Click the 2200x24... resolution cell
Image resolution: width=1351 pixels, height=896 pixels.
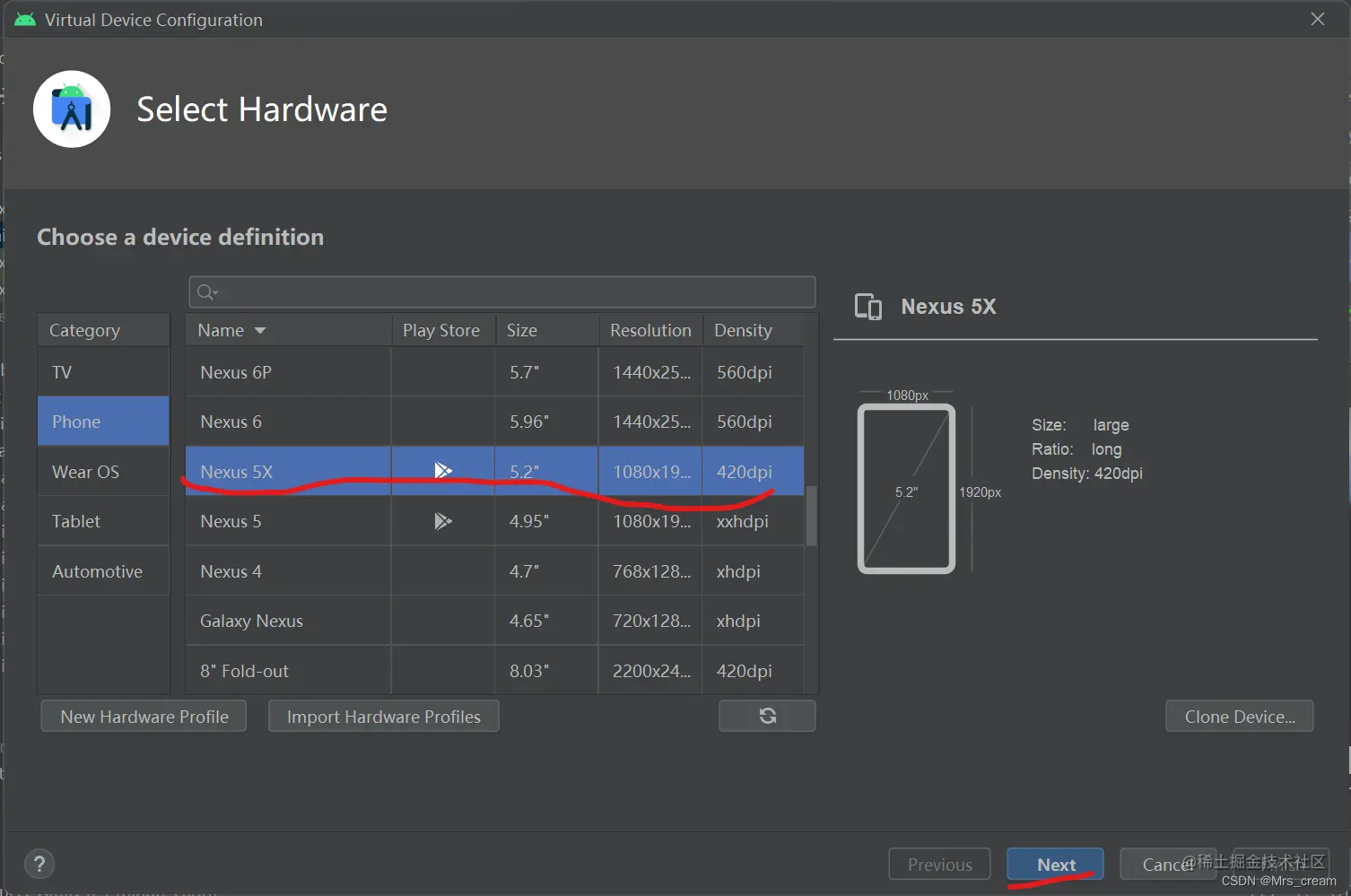(x=650, y=671)
